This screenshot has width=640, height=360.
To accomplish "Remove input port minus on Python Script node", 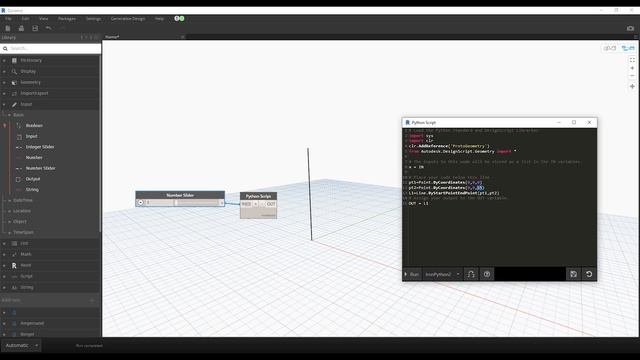I will pos(262,204).
